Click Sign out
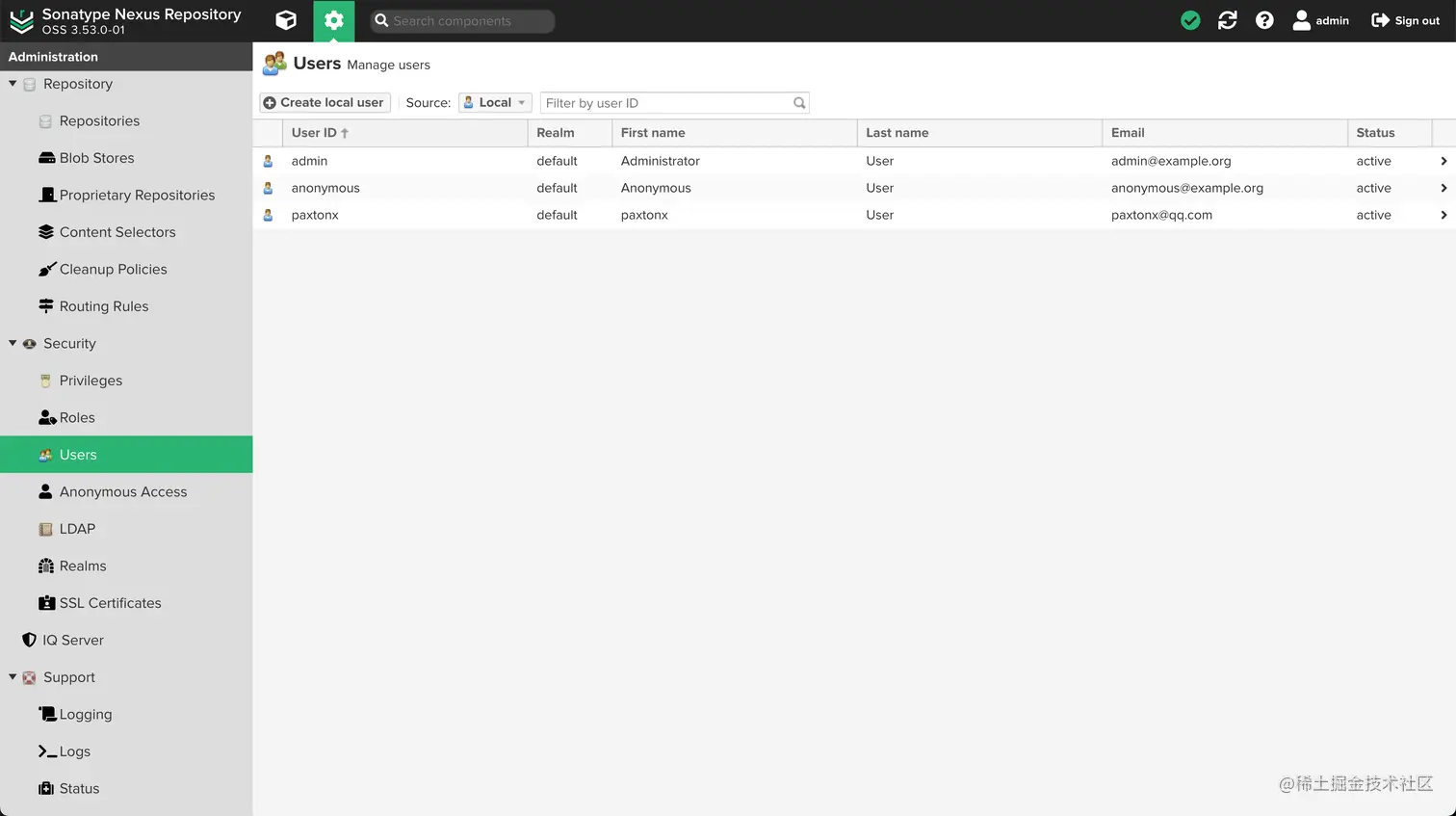The height and width of the screenshot is (816, 1456). pos(1405,20)
